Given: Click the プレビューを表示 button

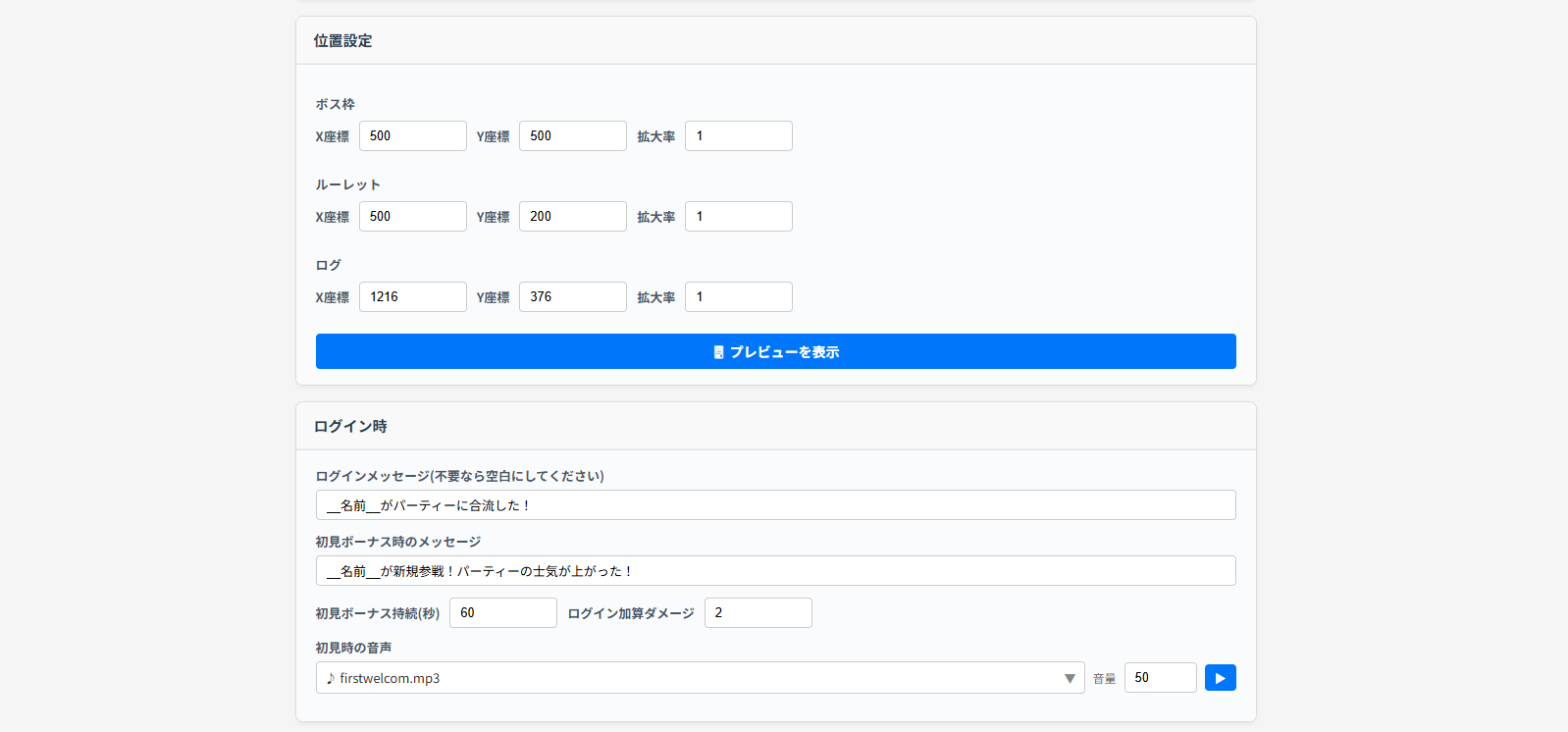Looking at the screenshot, I should click(x=775, y=351).
